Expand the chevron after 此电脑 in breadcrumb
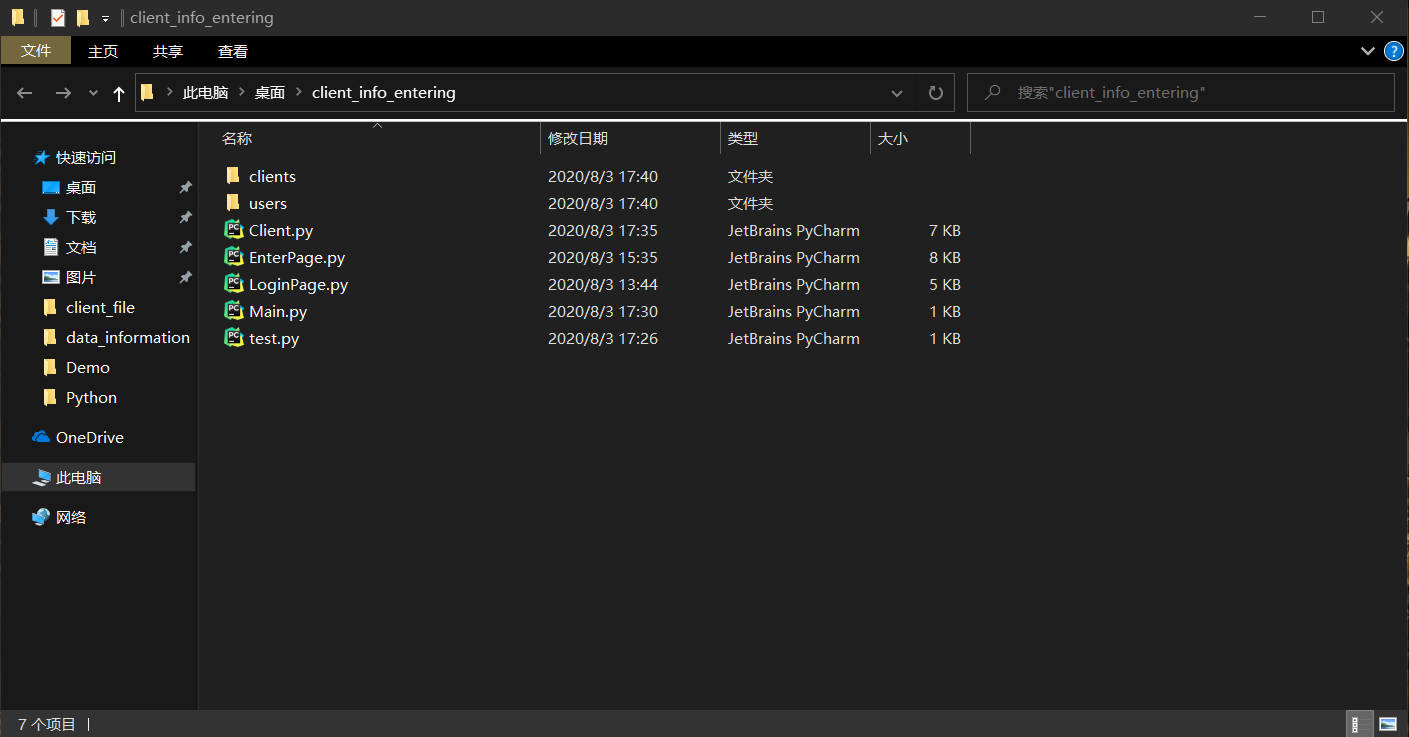 coord(242,93)
